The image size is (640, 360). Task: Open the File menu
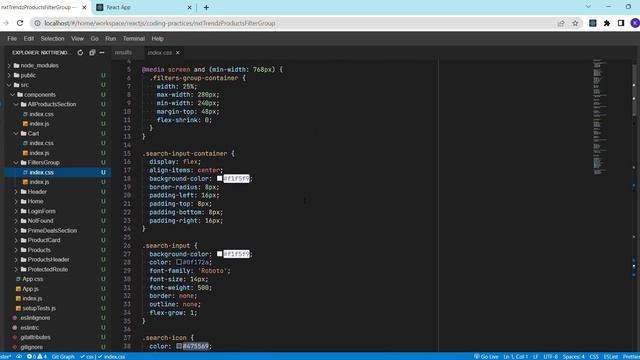[x=12, y=38]
